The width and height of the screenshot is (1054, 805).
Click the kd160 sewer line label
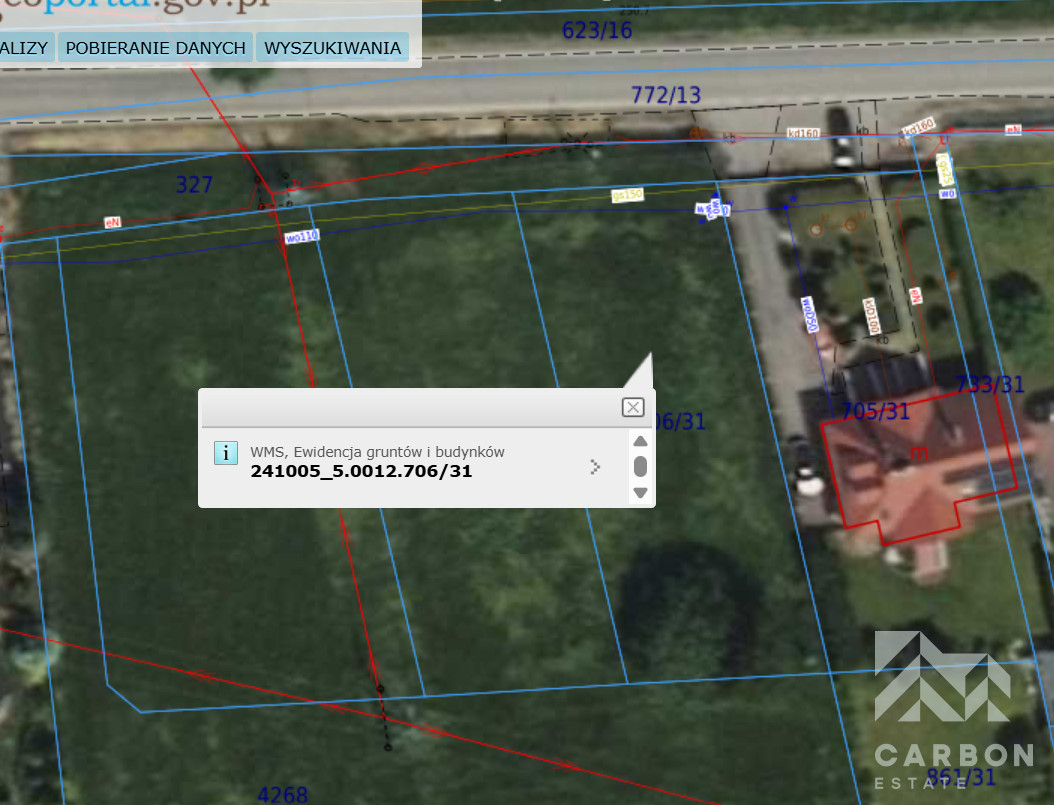802,133
